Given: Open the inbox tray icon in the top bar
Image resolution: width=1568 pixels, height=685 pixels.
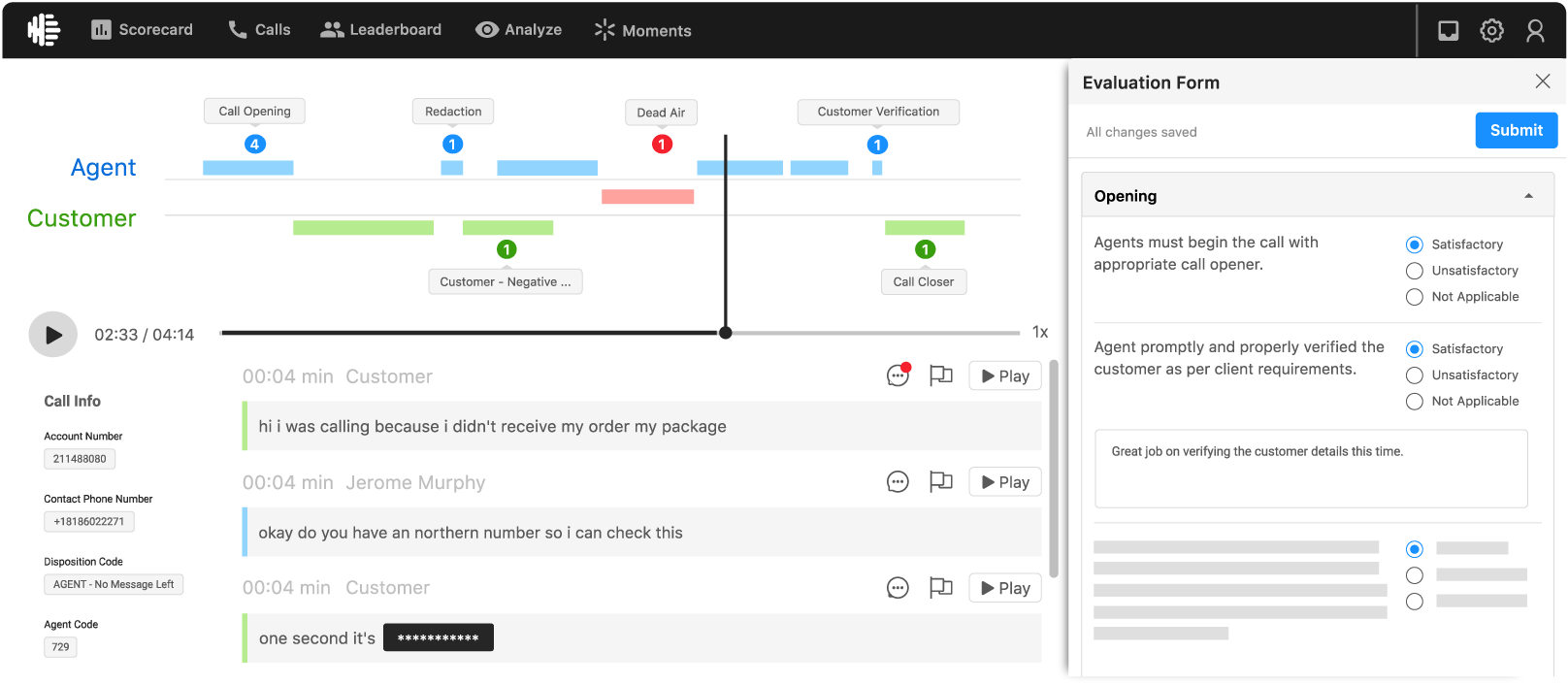Looking at the screenshot, I should 1448,31.
